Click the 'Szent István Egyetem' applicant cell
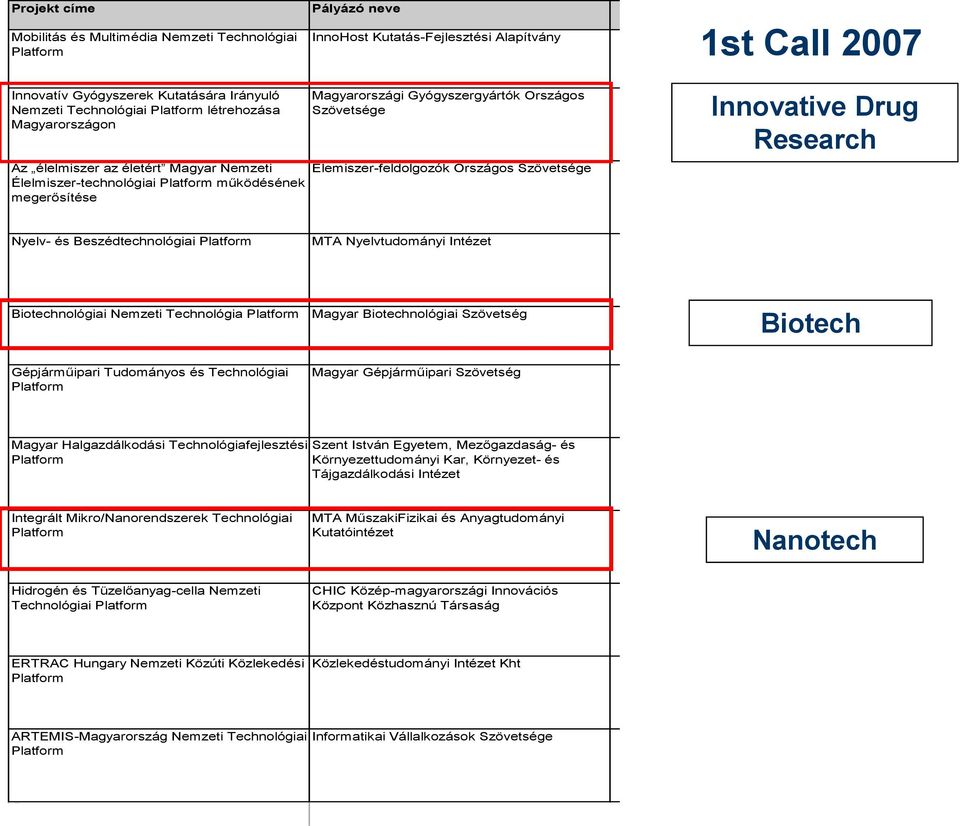The image size is (960, 826). (460, 473)
